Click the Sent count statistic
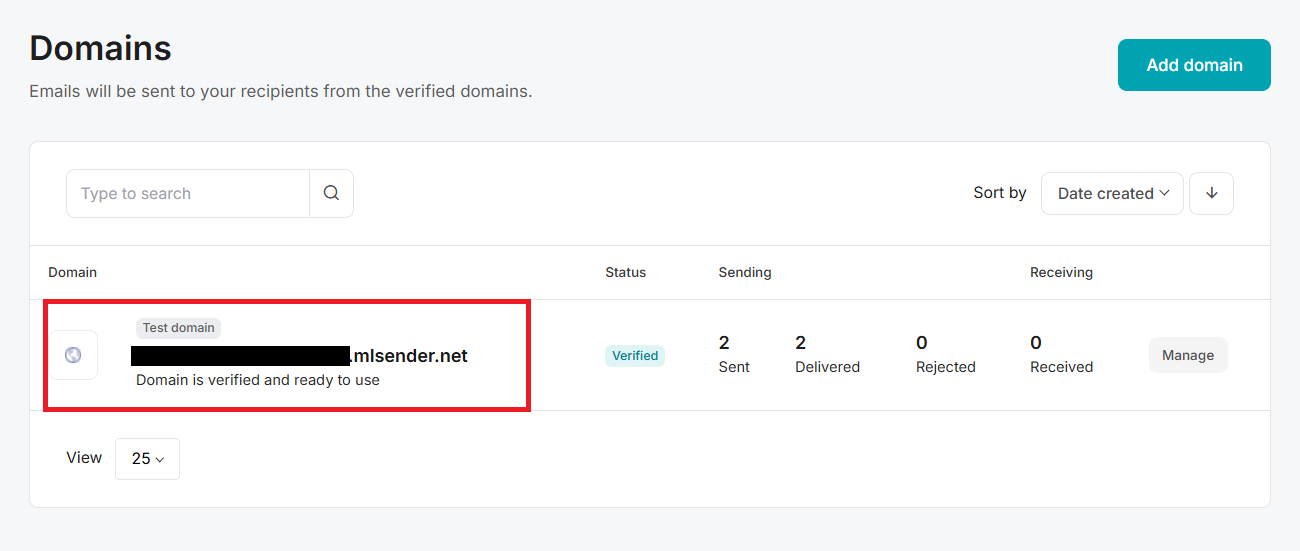 734,354
